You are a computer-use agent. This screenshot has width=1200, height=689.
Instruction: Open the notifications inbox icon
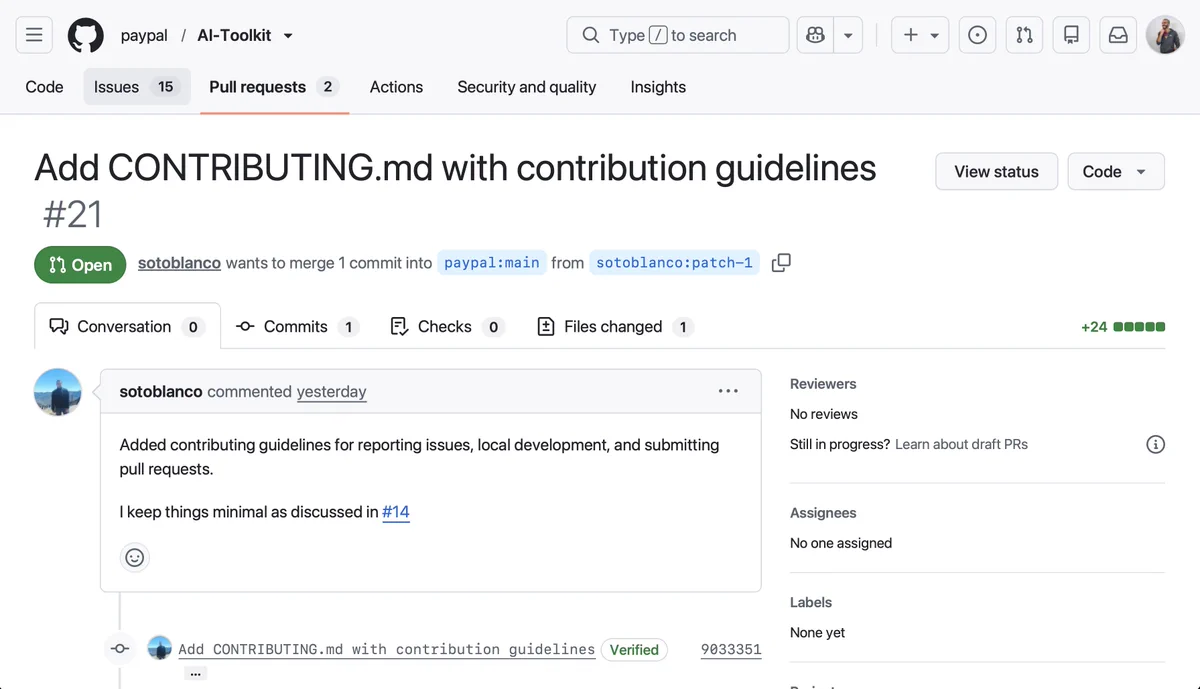[x=1118, y=35]
